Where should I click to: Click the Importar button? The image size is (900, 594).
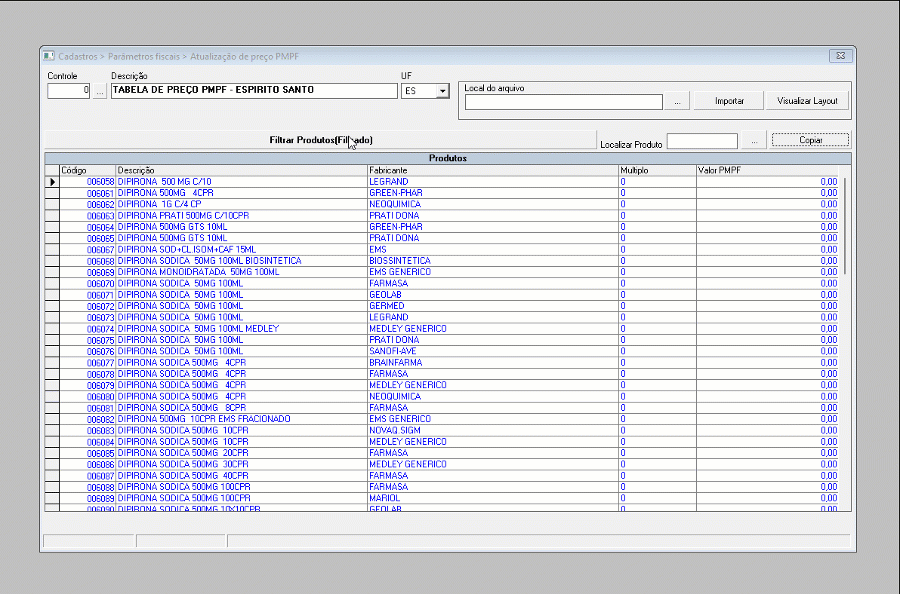tap(729, 101)
